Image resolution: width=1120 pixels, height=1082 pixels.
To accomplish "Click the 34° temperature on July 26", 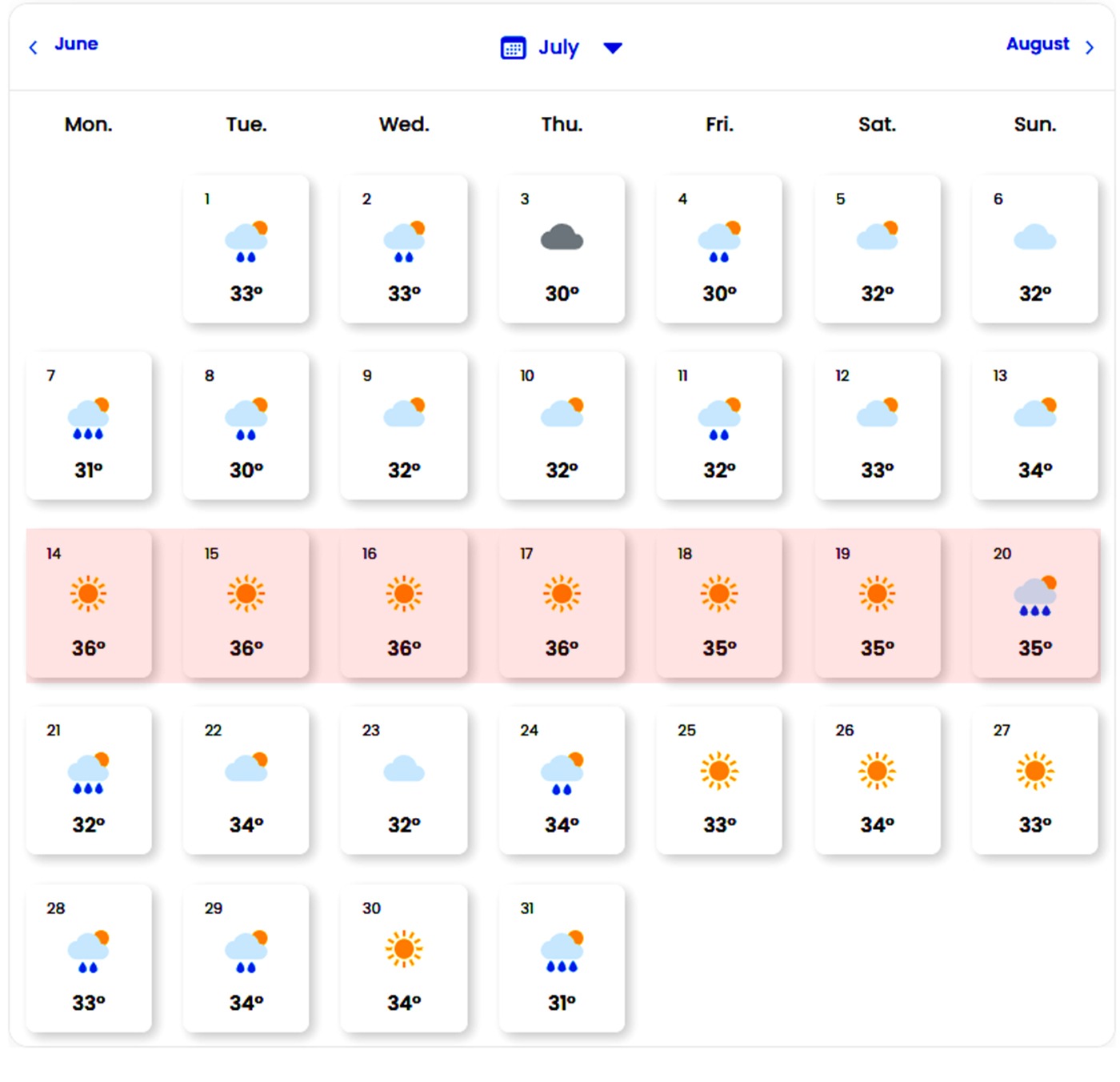I will click(x=877, y=824).
